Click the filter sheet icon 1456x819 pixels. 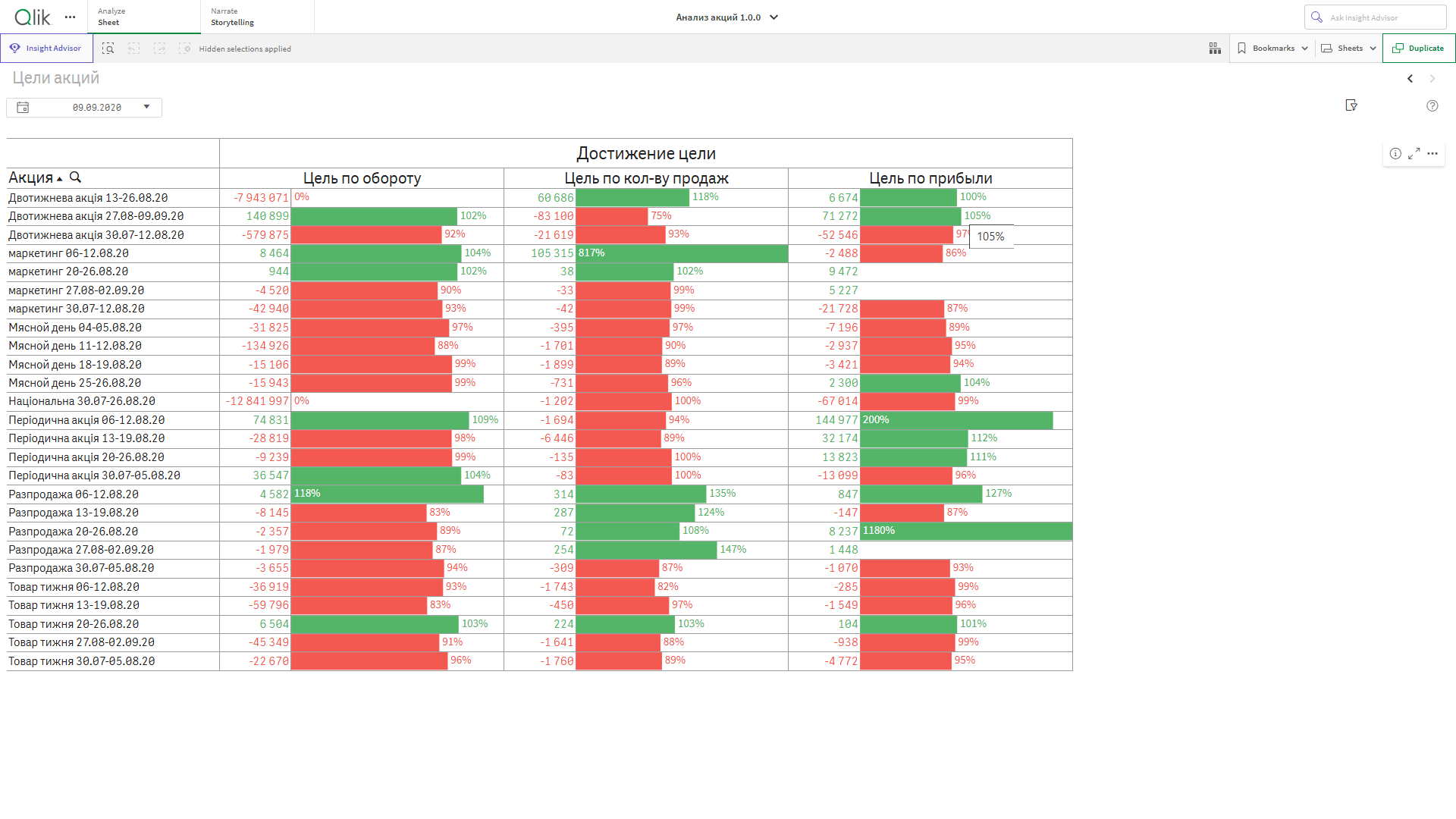pos(1351,105)
